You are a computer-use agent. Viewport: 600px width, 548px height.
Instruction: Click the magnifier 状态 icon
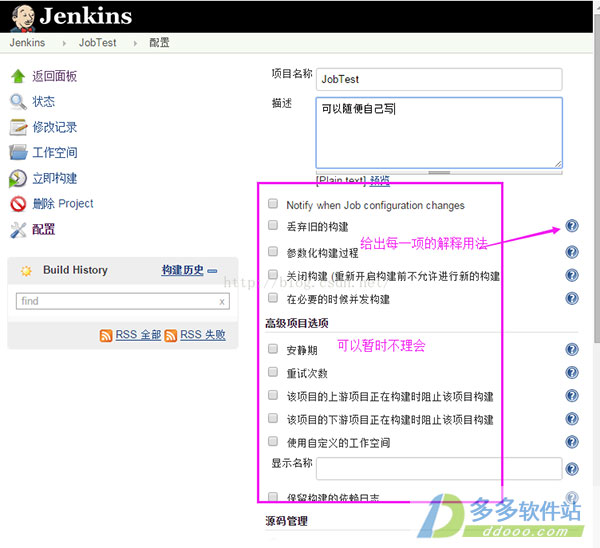[x=18, y=102]
